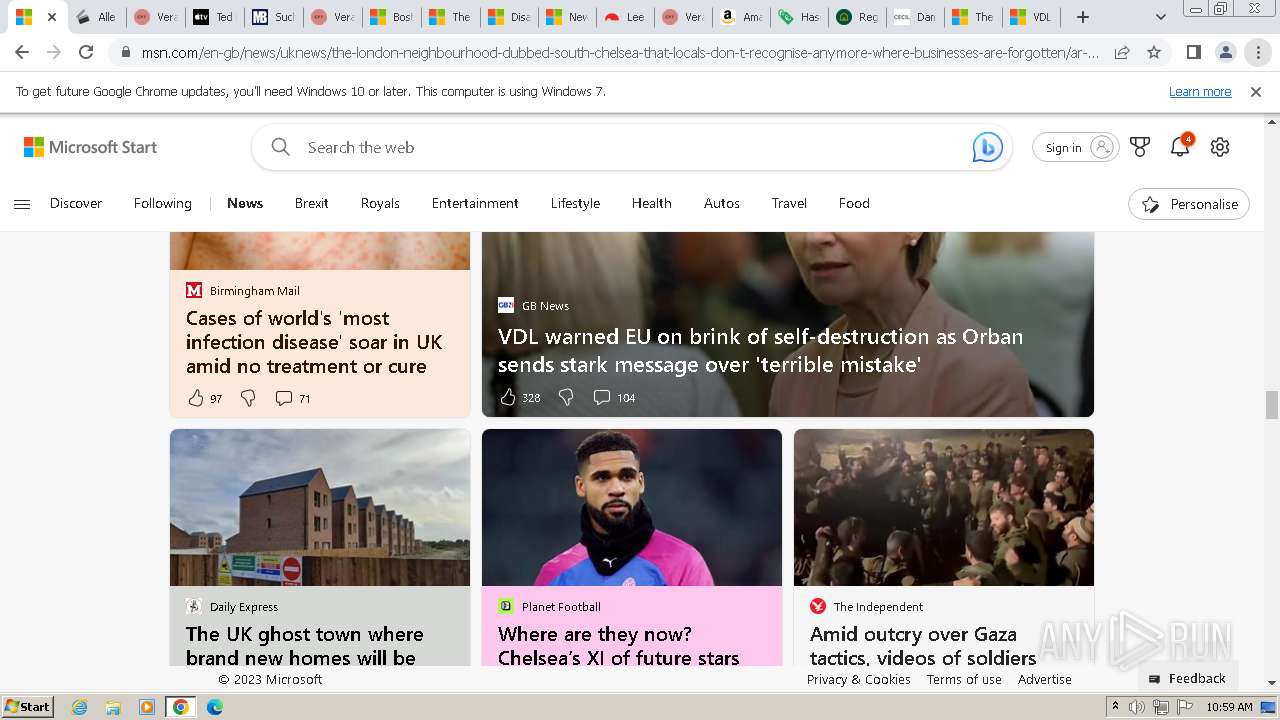Open the Microsoft Rewards medal icon

coord(1140,147)
